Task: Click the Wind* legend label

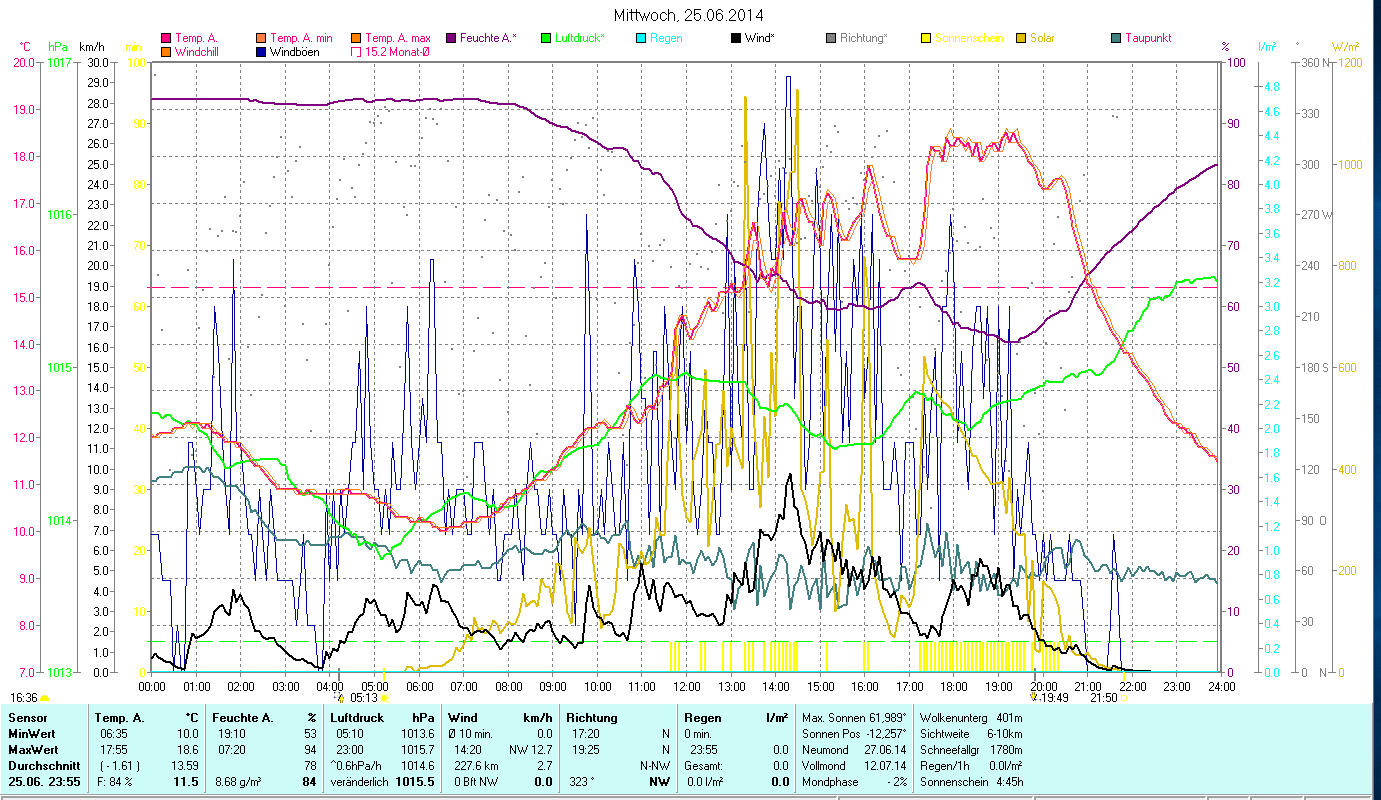Action: (x=762, y=38)
